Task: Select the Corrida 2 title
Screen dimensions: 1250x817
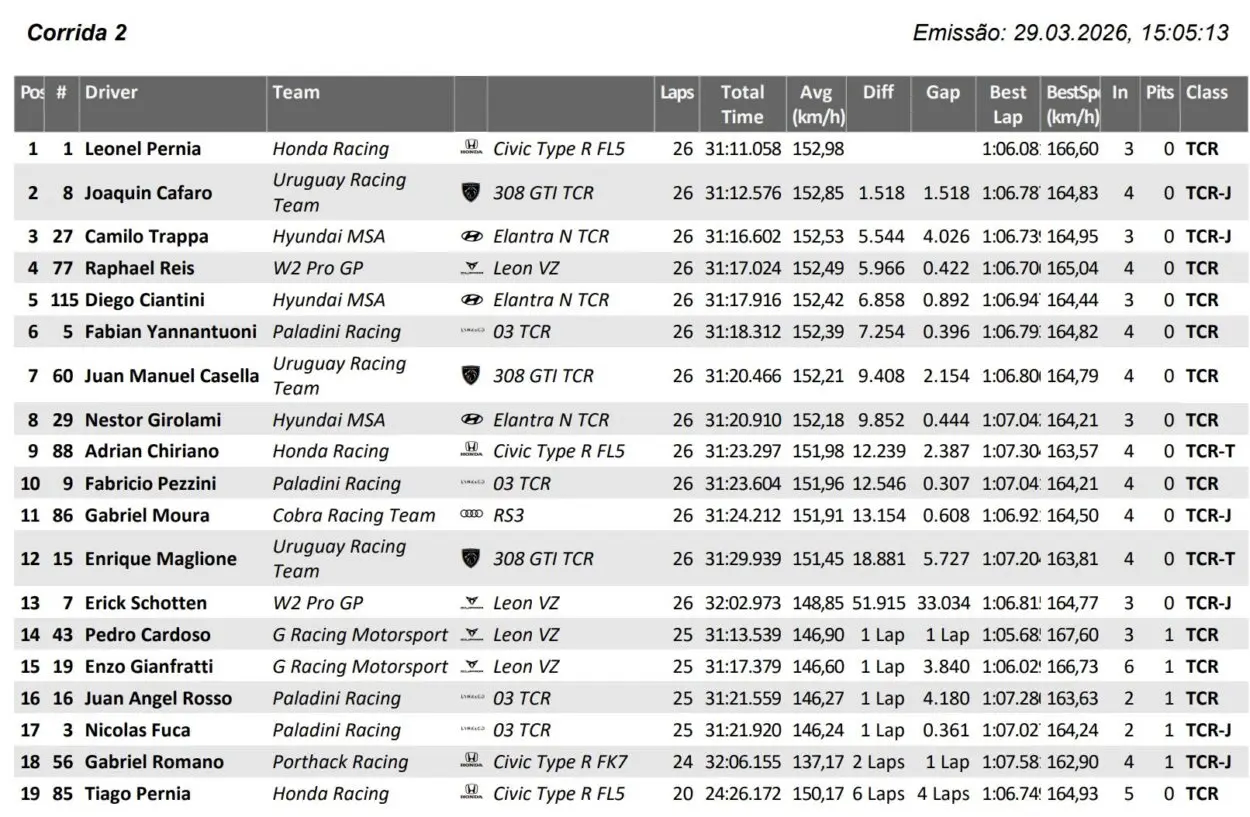Action: coord(77,33)
